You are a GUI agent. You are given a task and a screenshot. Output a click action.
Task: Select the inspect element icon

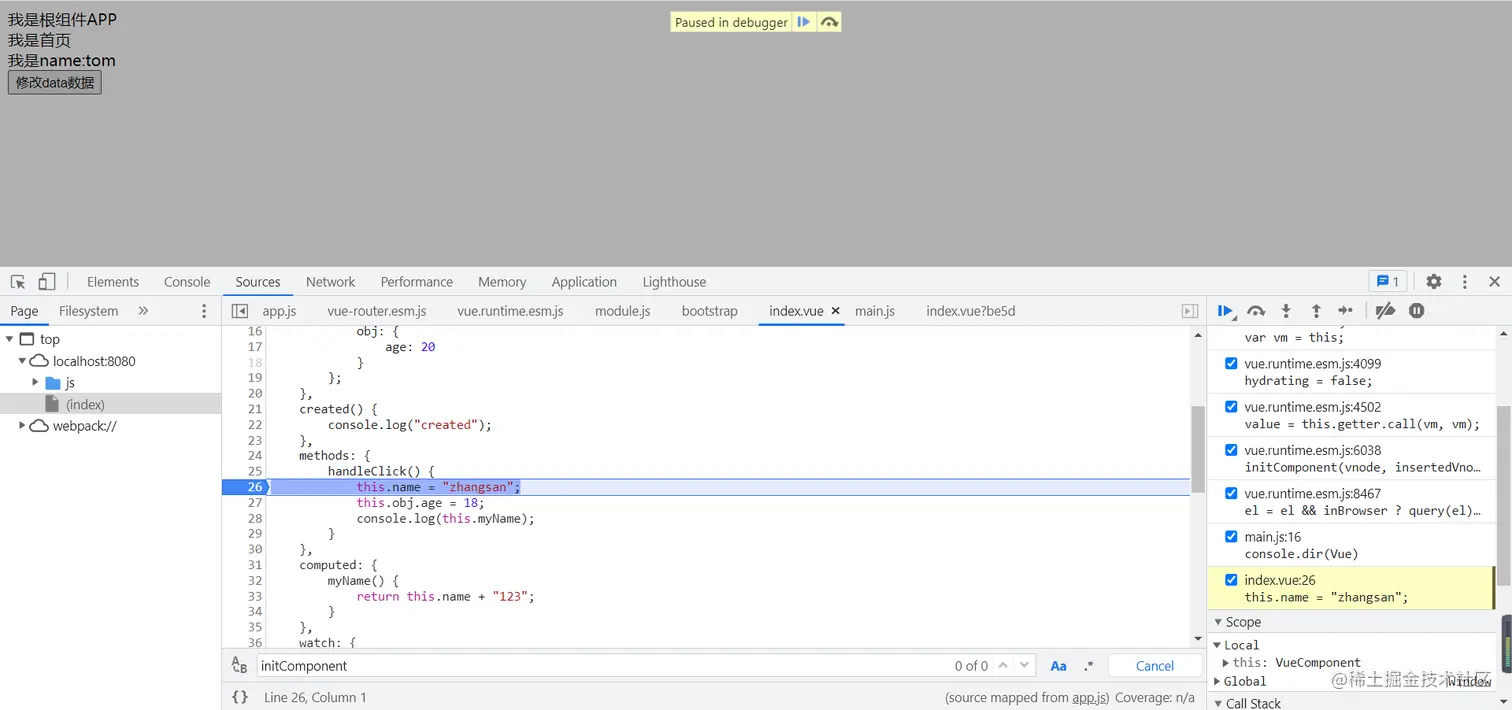tap(18, 282)
